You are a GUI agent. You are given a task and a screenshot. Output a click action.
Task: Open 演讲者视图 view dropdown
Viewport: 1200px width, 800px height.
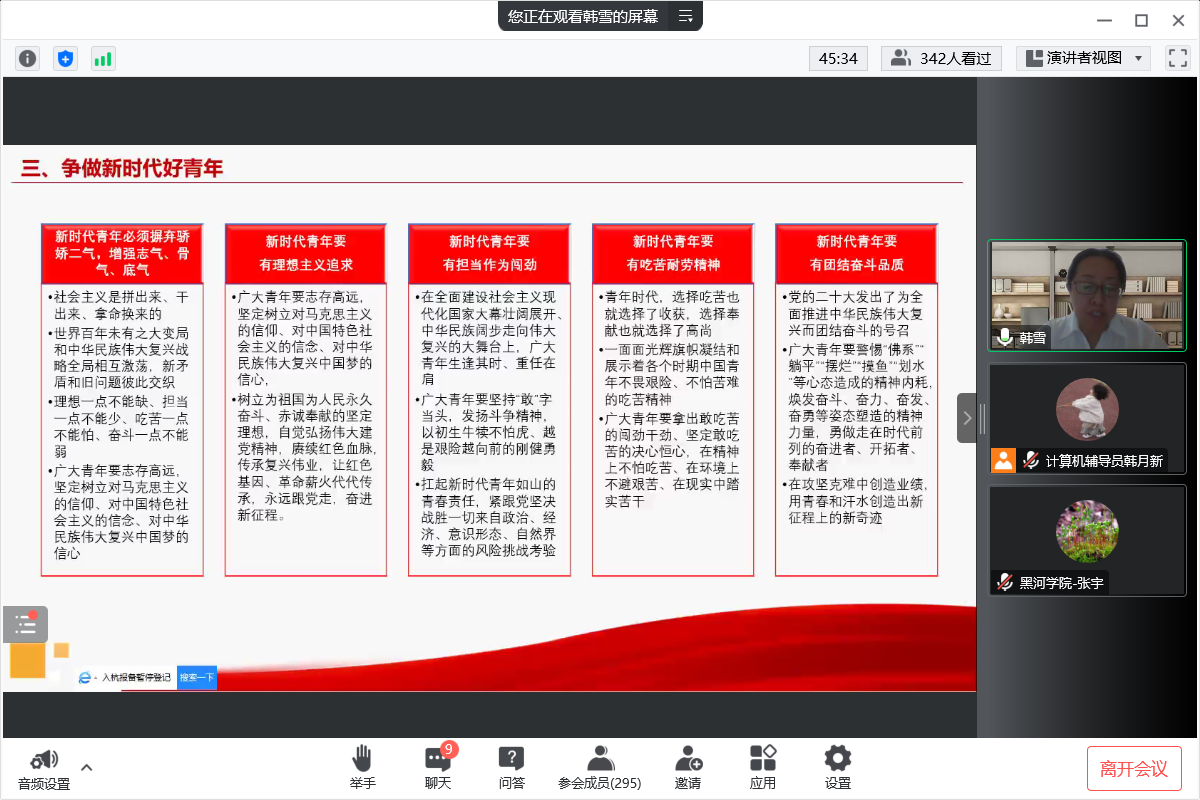tap(1083, 59)
